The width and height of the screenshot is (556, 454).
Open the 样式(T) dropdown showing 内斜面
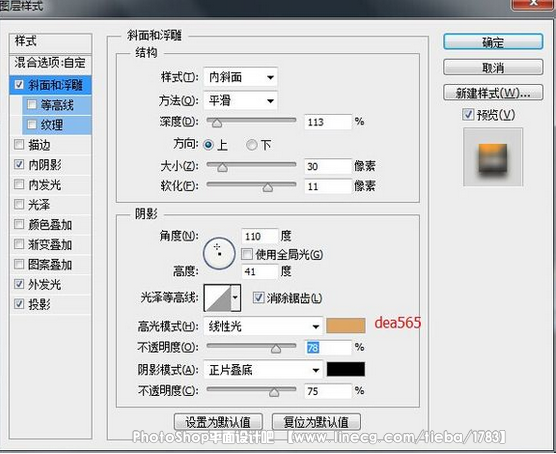click(x=240, y=77)
